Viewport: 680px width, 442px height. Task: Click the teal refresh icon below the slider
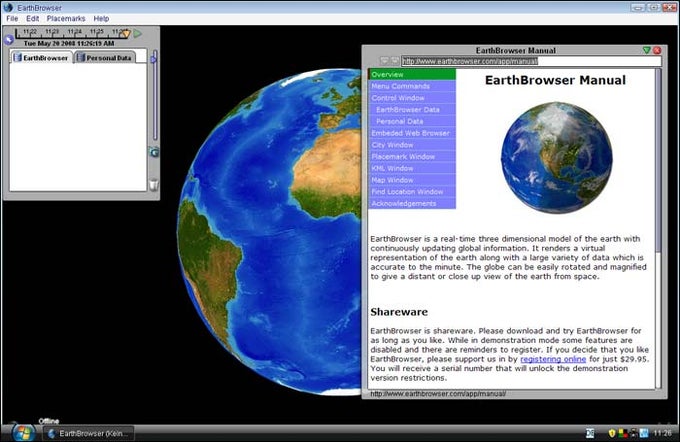[154, 152]
